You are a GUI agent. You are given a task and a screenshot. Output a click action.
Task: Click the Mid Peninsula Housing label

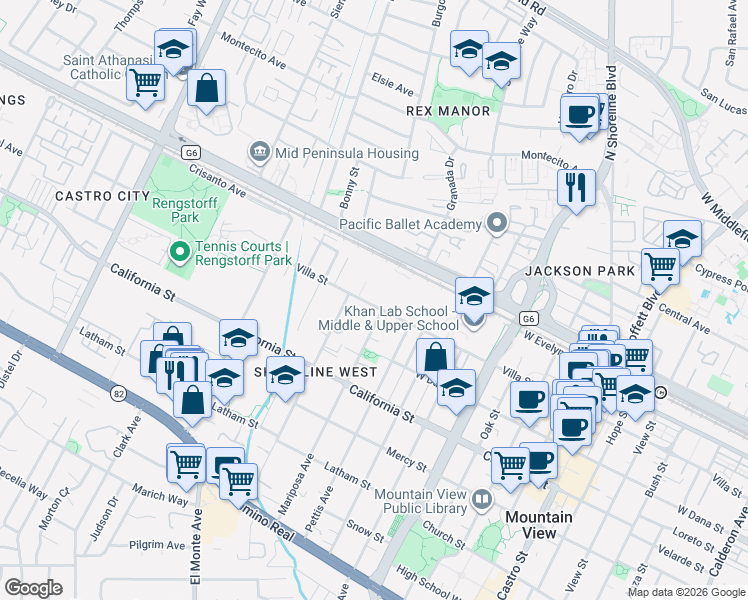(347, 153)
